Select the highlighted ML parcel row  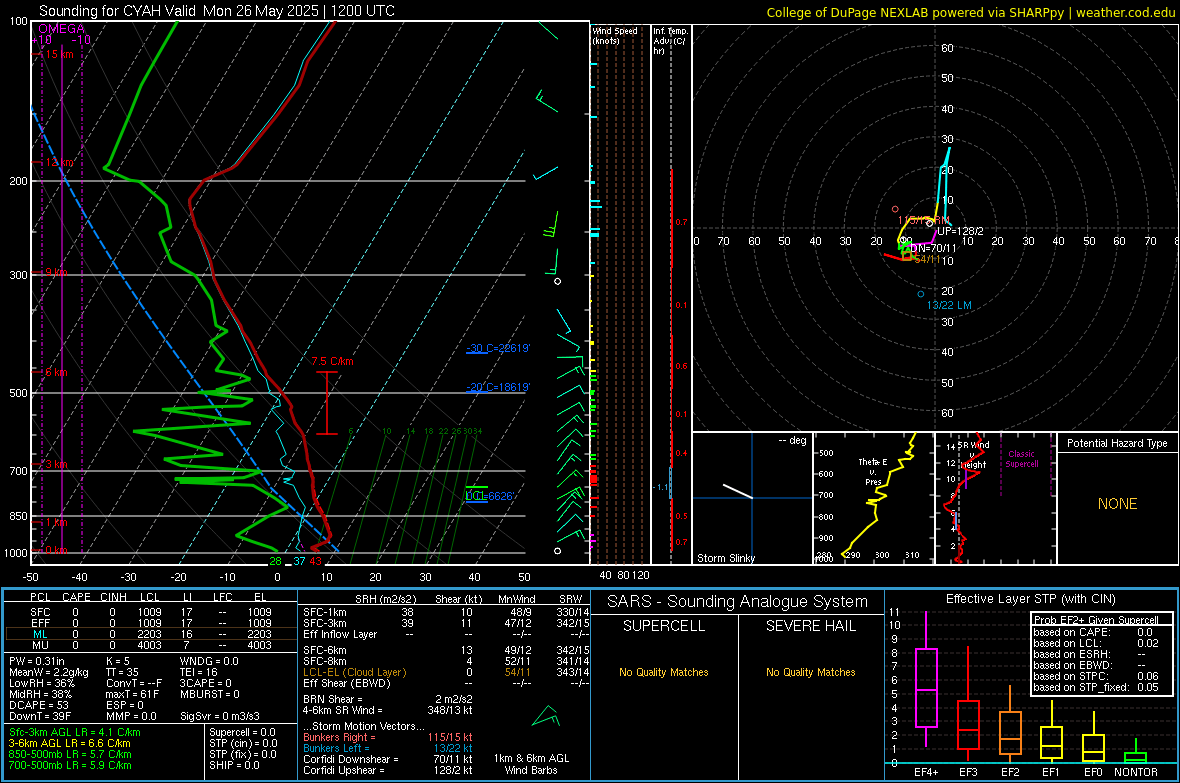(x=151, y=634)
